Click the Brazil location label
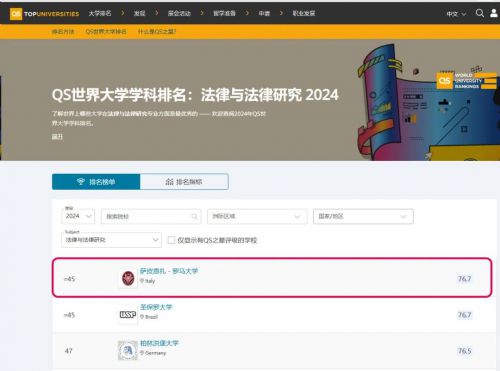This screenshot has height=371, width=500. [x=149, y=317]
